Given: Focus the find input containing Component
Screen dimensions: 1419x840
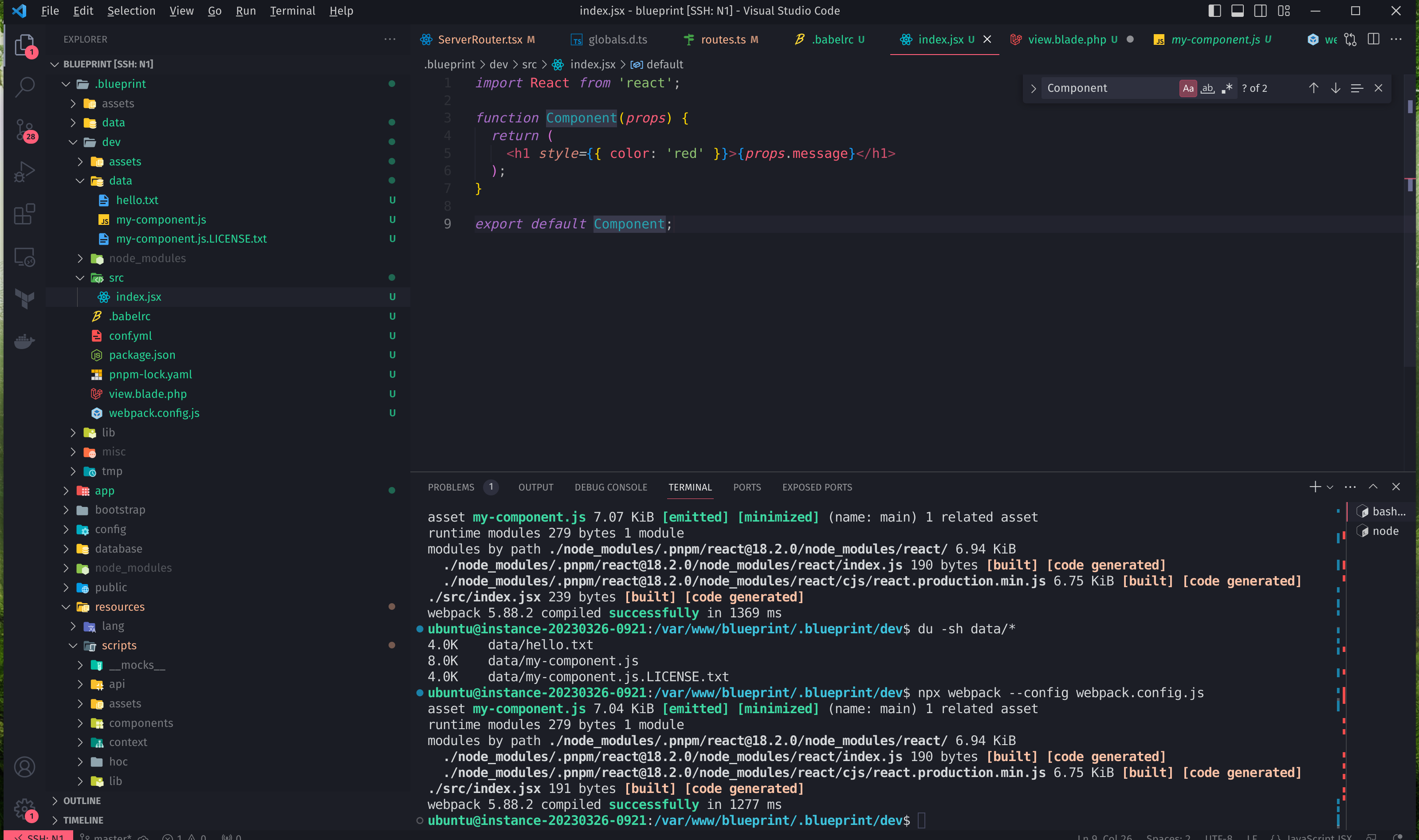Looking at the screenshot, I should tap(1109, 88).
